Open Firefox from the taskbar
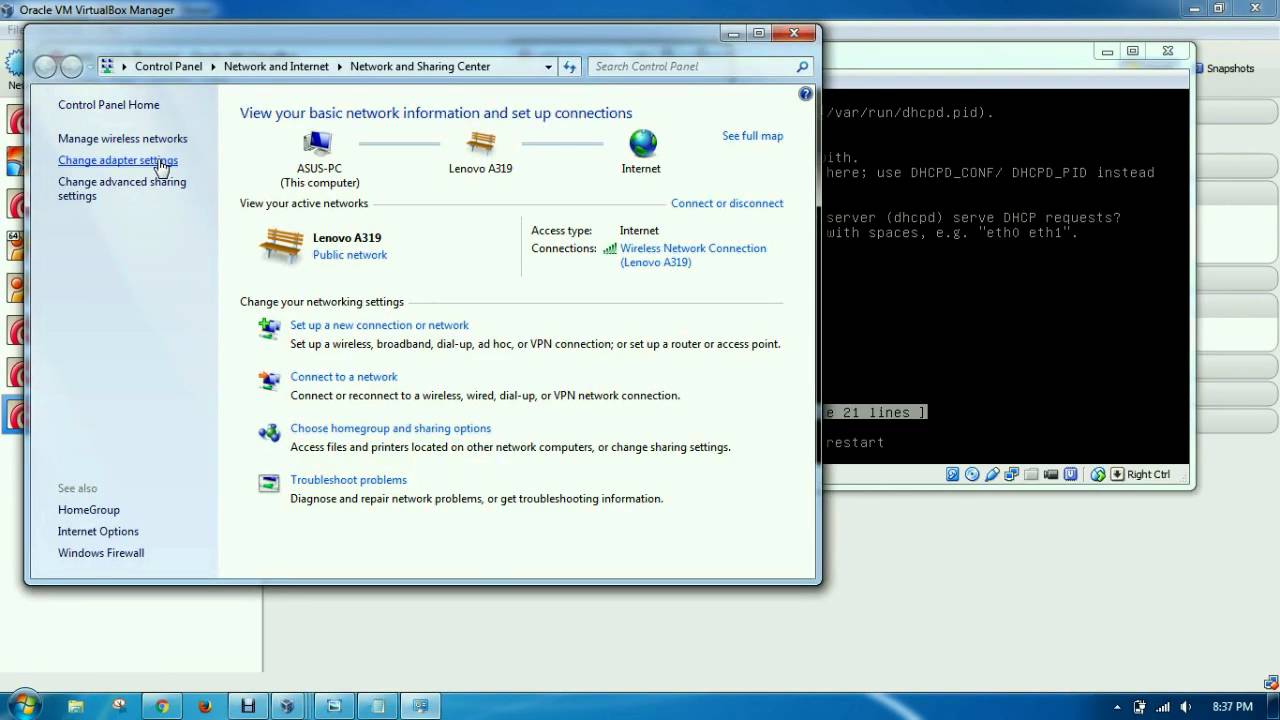The image size is (1280, 720). point(205,706)
